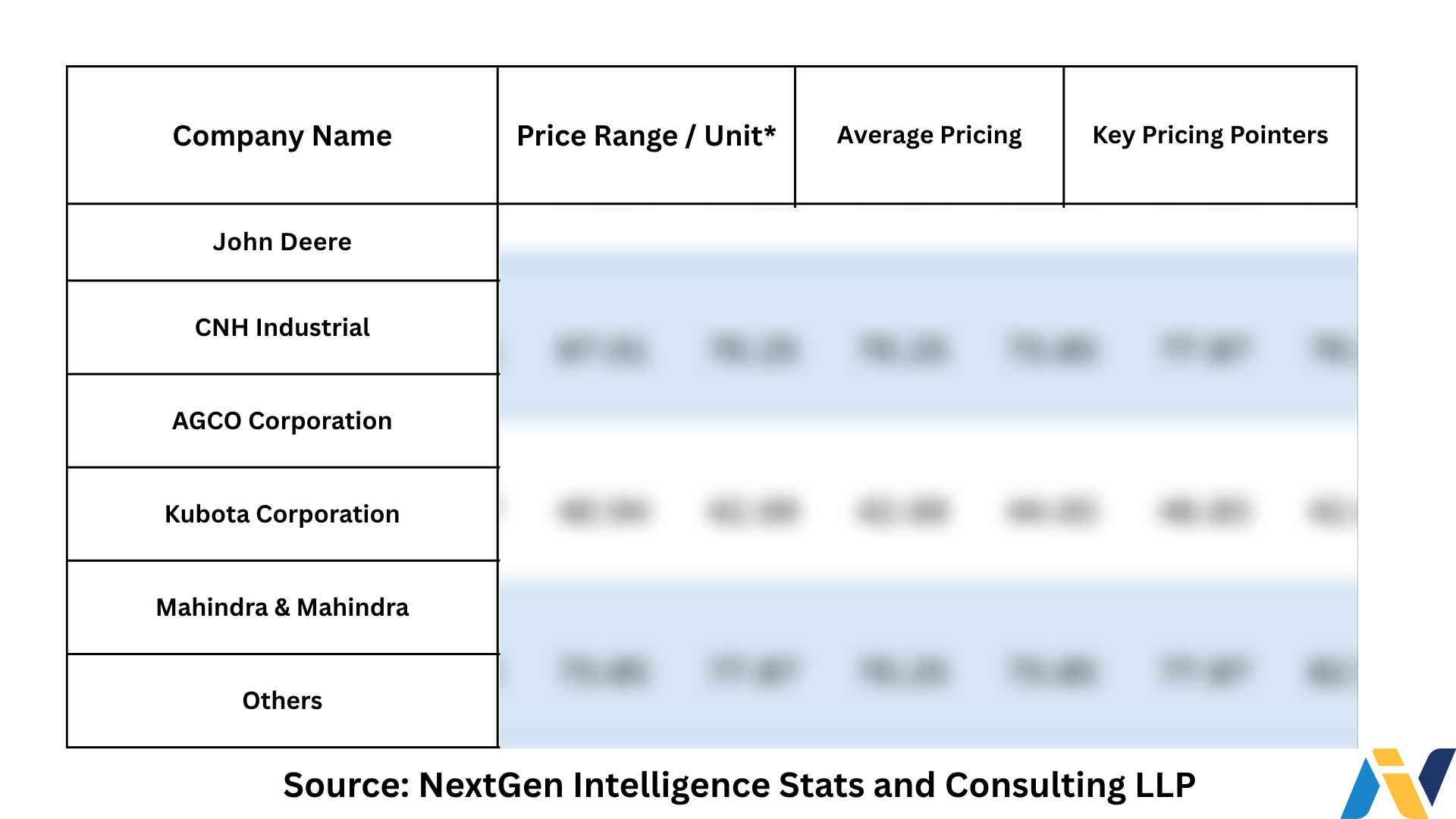
Task: Click blank area beside John Deere
Action: pos(928,226)
